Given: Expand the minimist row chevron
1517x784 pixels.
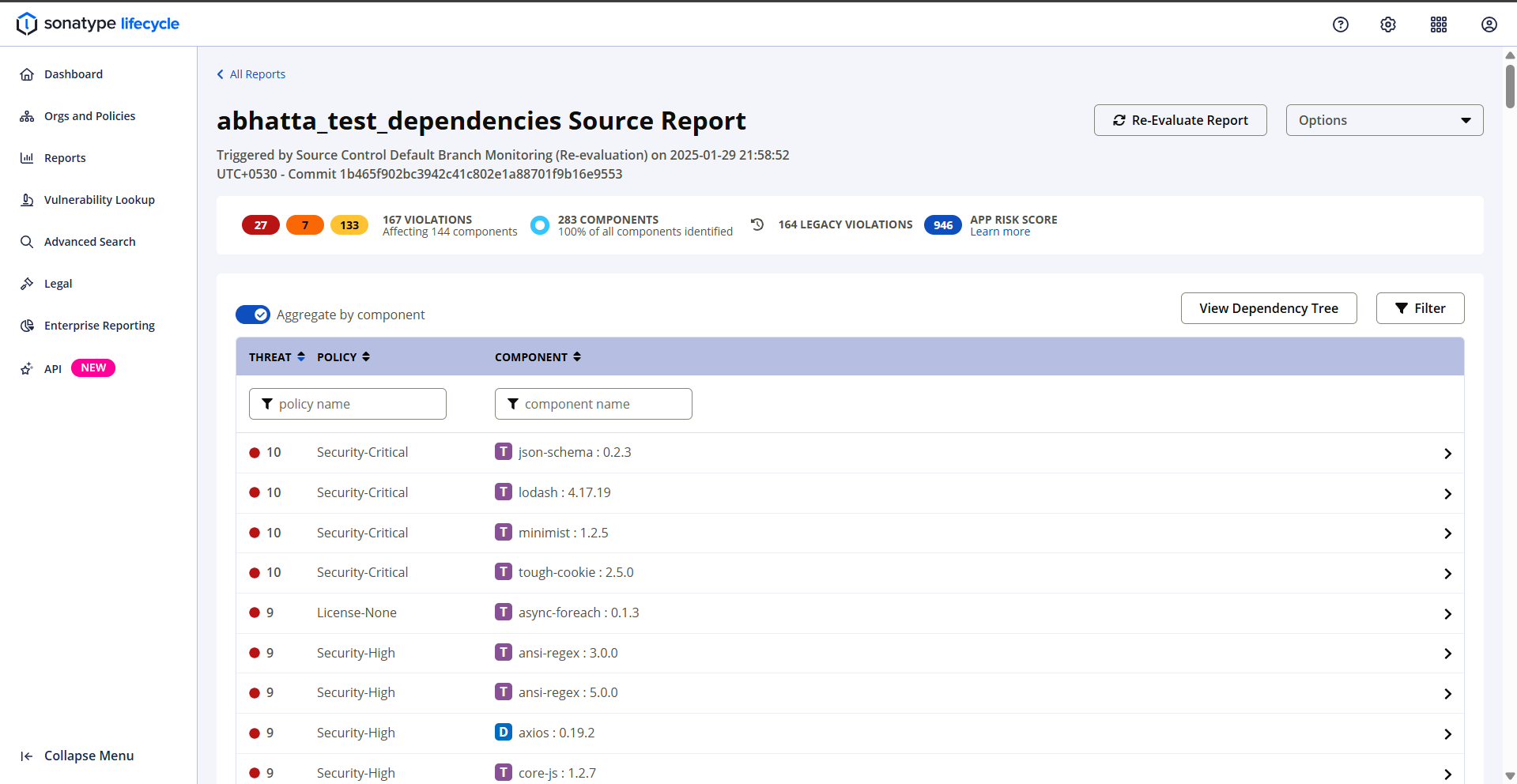Looking at the screenshot, I should [x=1447, y=533].
